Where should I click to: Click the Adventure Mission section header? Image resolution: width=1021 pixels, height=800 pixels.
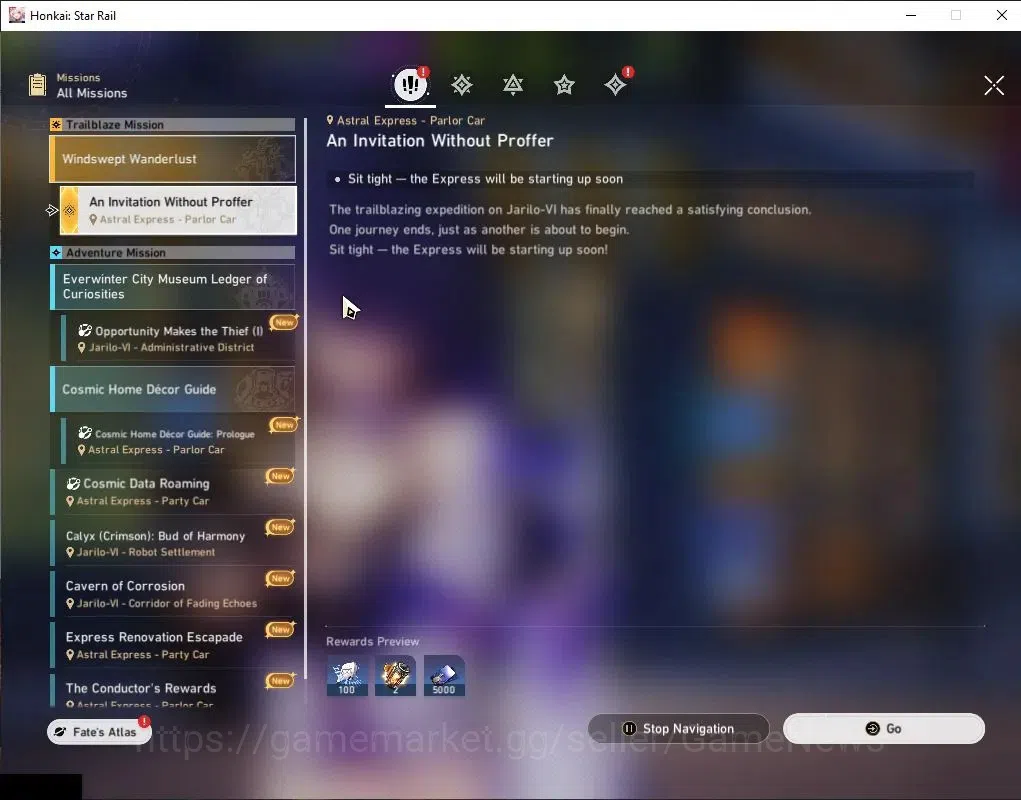point(173,253)
